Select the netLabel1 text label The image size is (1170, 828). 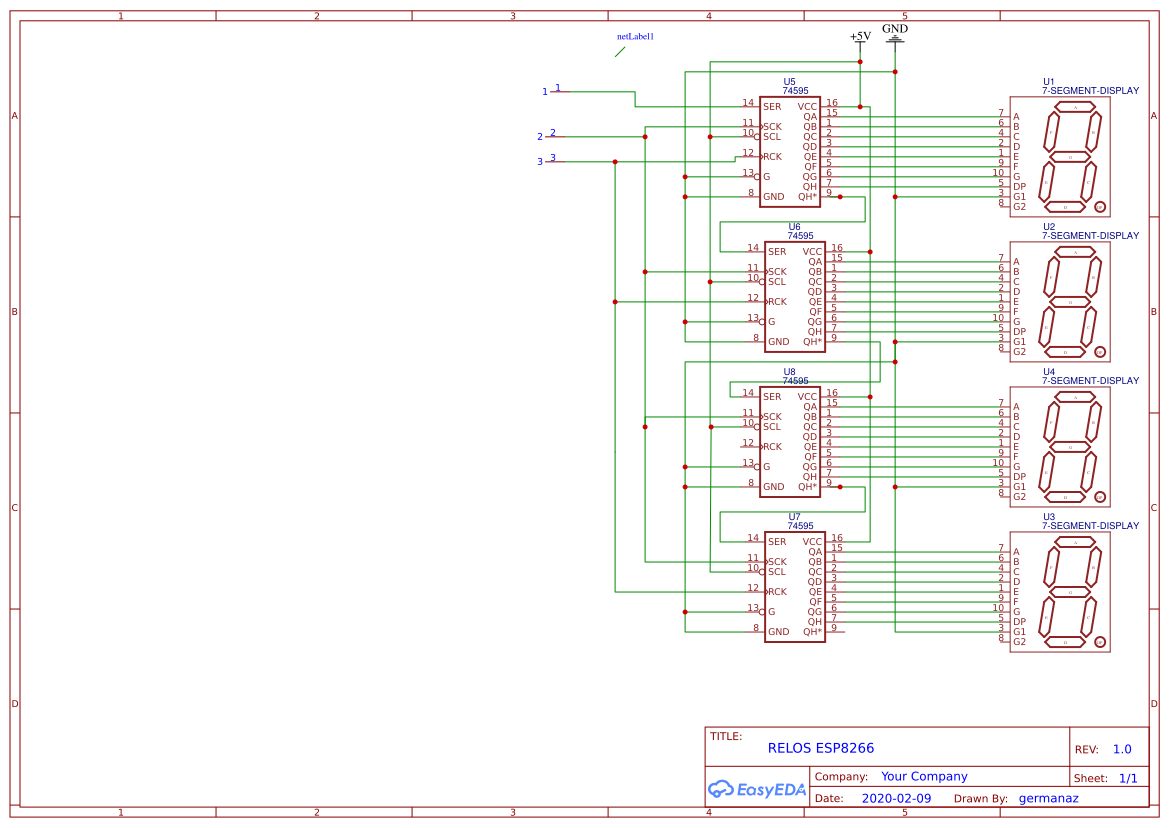coord(633,34)
